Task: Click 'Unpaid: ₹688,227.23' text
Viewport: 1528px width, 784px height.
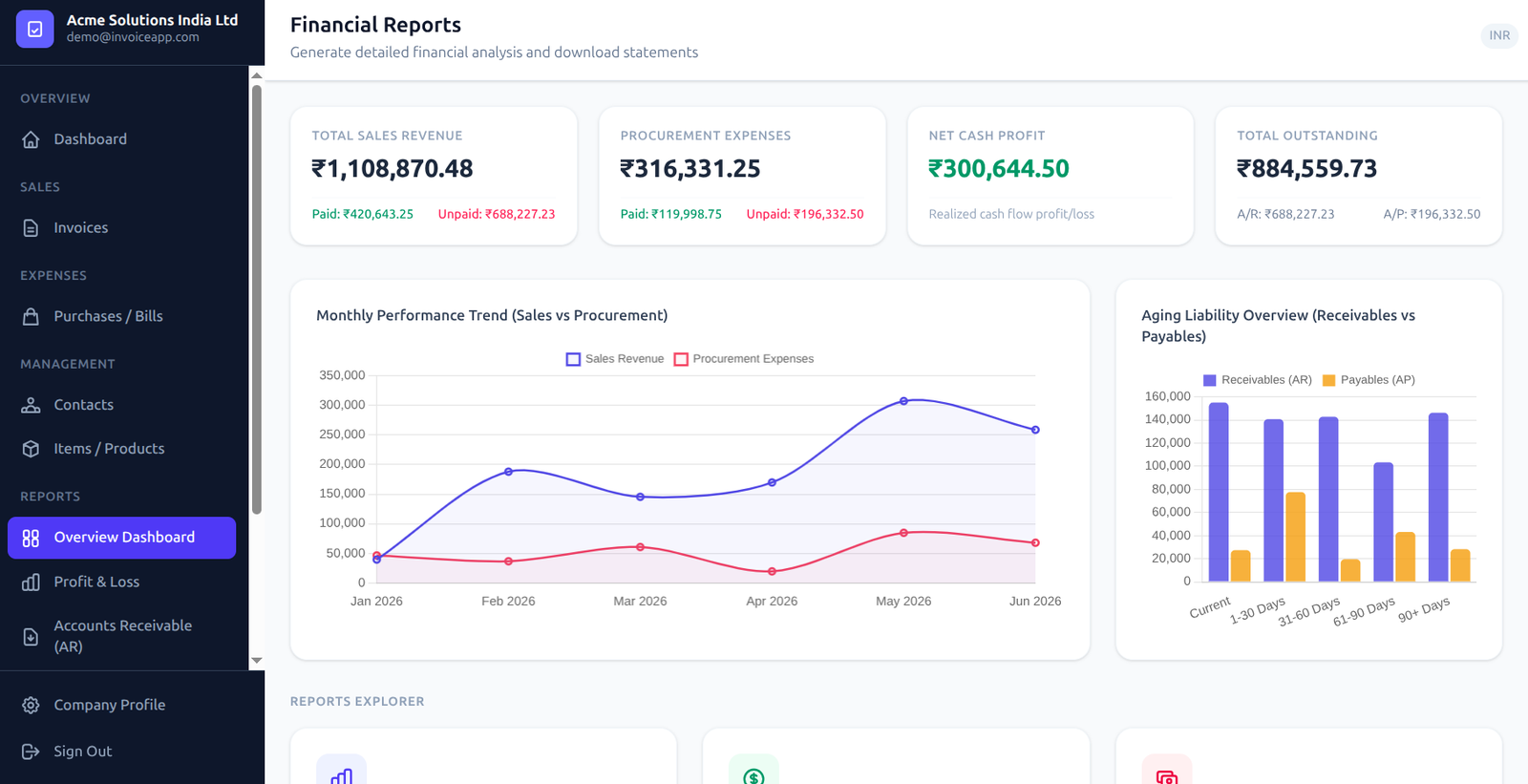Action: [497, 214]
